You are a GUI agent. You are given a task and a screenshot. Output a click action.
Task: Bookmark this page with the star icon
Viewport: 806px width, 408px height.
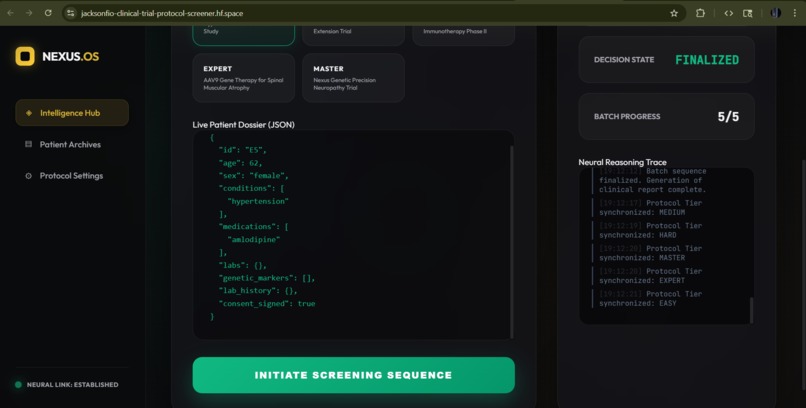[674, 13]
